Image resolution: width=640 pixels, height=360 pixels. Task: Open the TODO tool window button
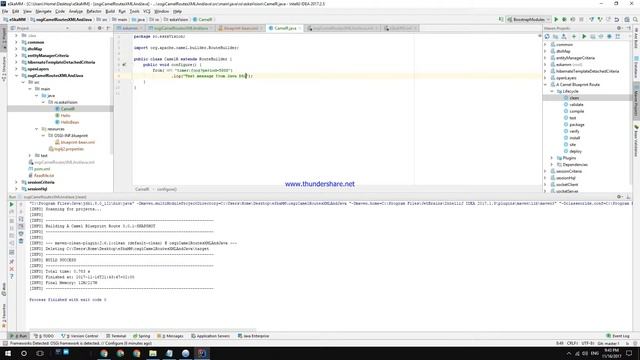44,336
